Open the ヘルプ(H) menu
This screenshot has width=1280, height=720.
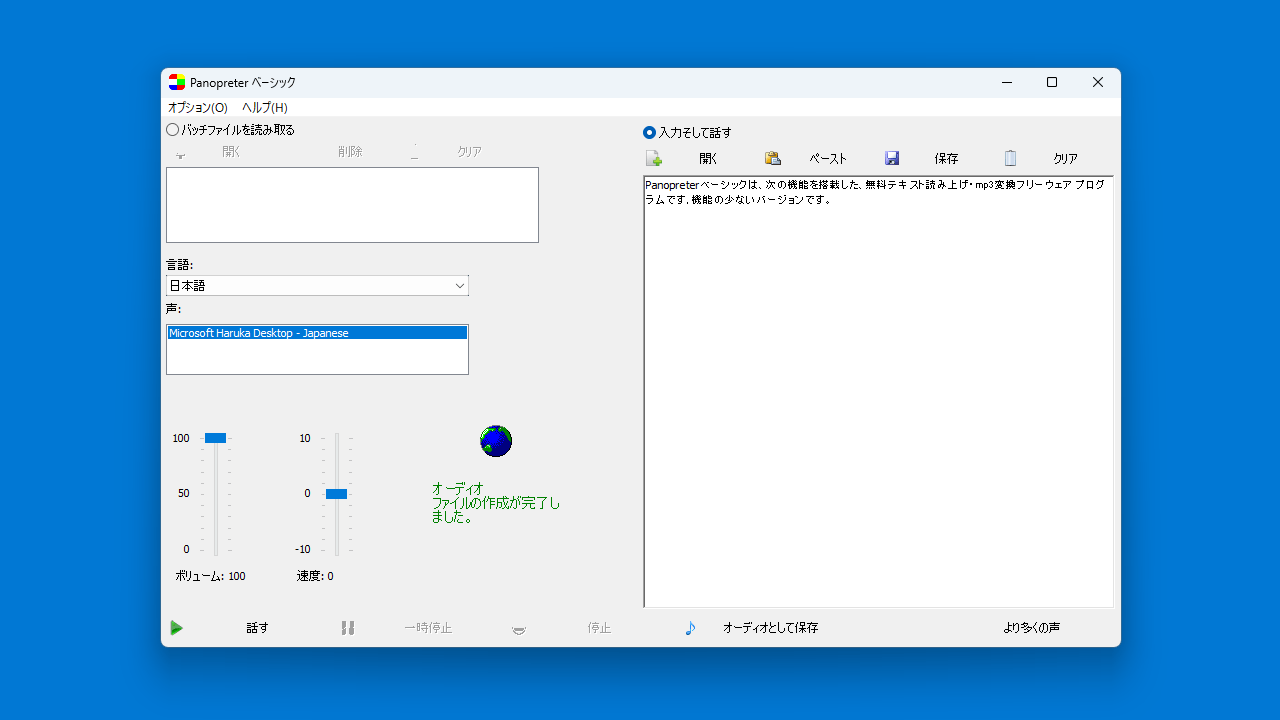265,107
